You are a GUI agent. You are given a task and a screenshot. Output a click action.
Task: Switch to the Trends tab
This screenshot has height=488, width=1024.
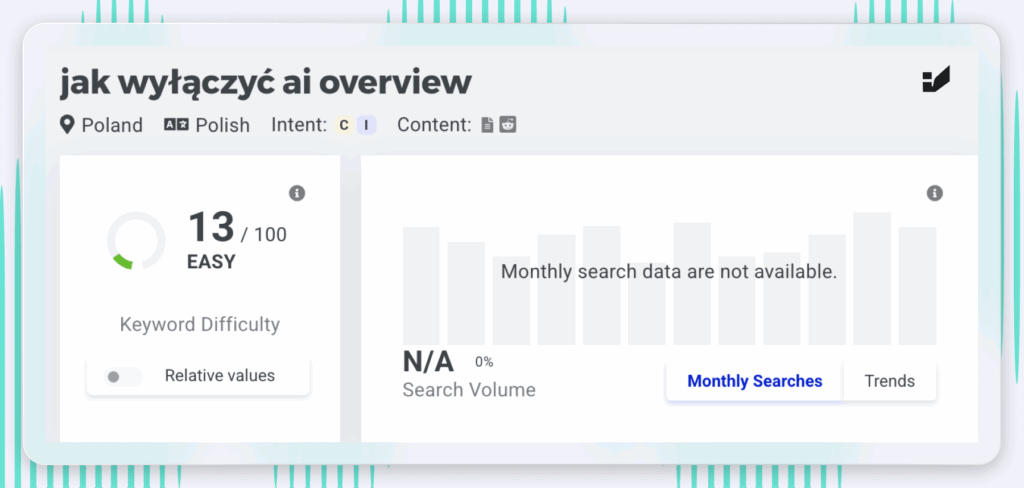[x=889, y=381]
